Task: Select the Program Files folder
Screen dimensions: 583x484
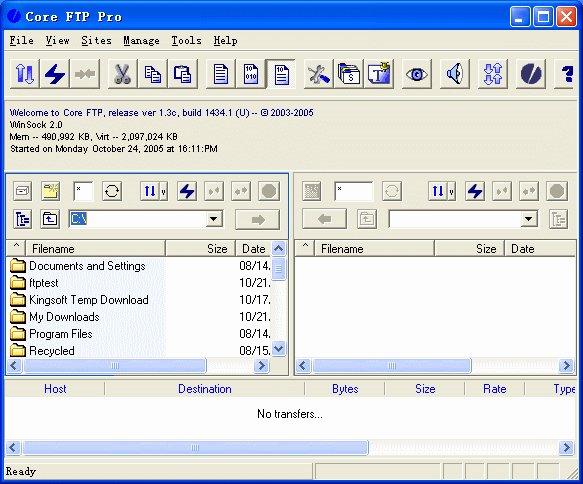Action: tap(61, 334)
